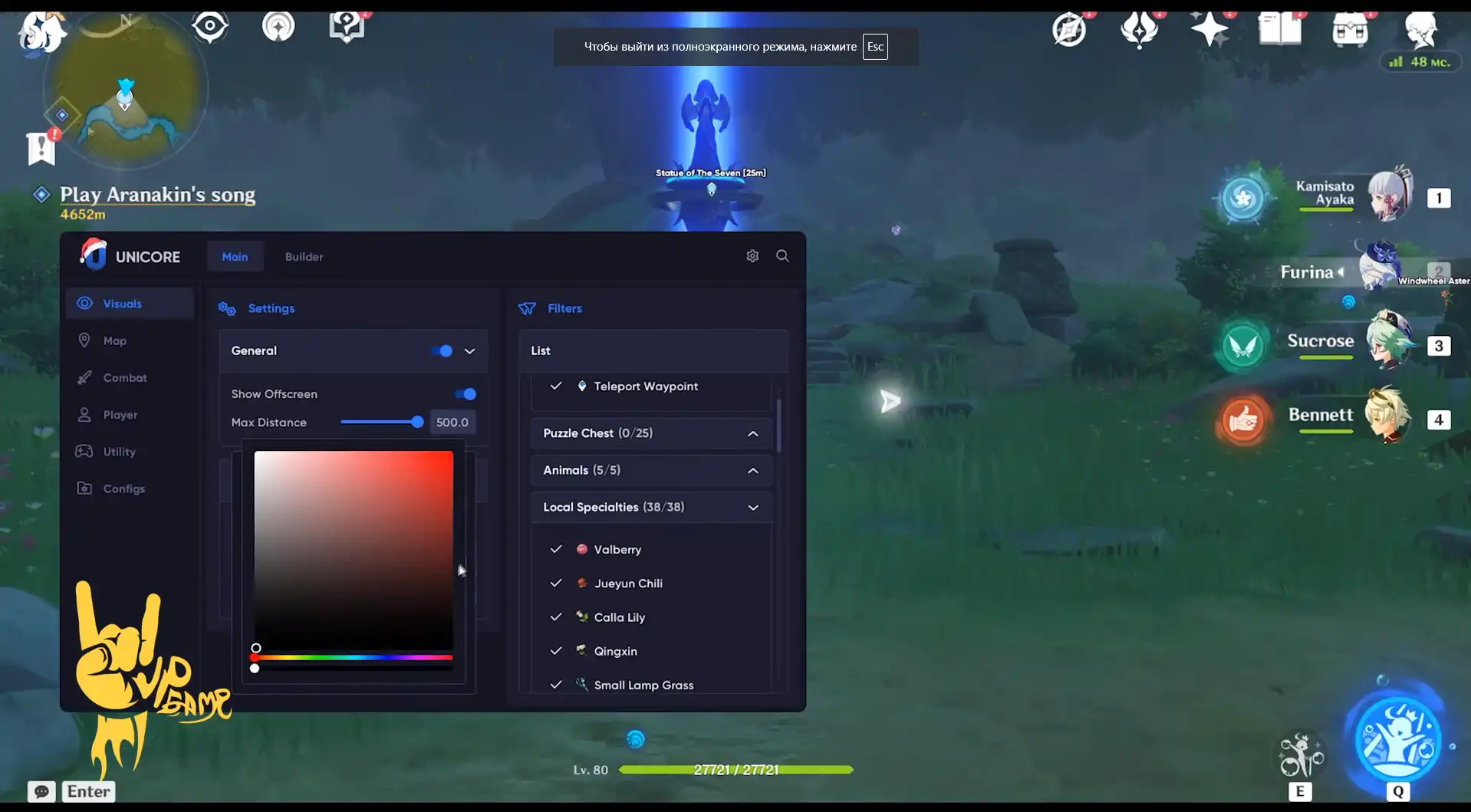Click the Paimon menu icon
The height and width of the screenshot is (812, 1471).
coord(41,32)
